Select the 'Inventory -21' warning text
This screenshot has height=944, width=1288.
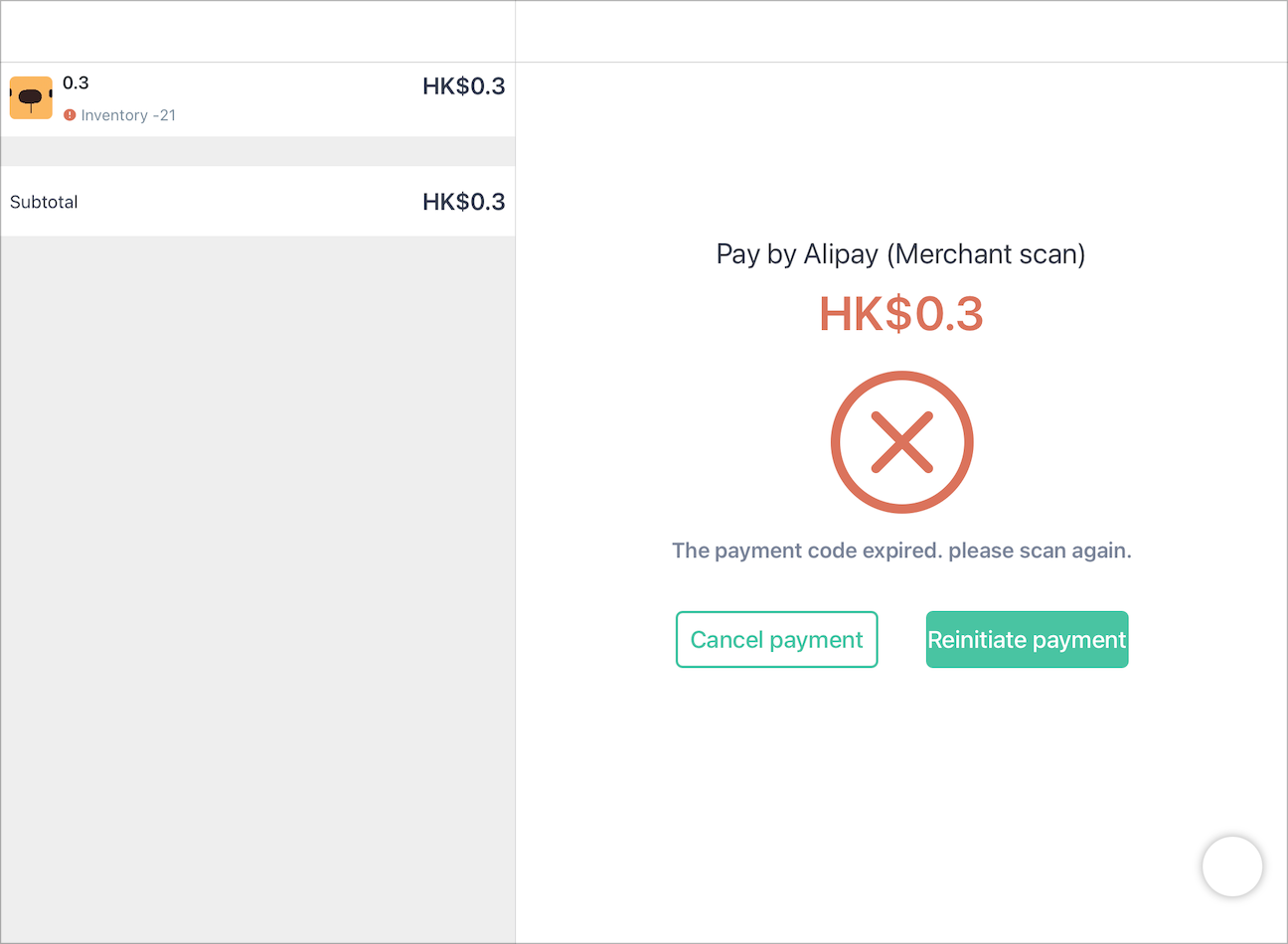[128, 115]
